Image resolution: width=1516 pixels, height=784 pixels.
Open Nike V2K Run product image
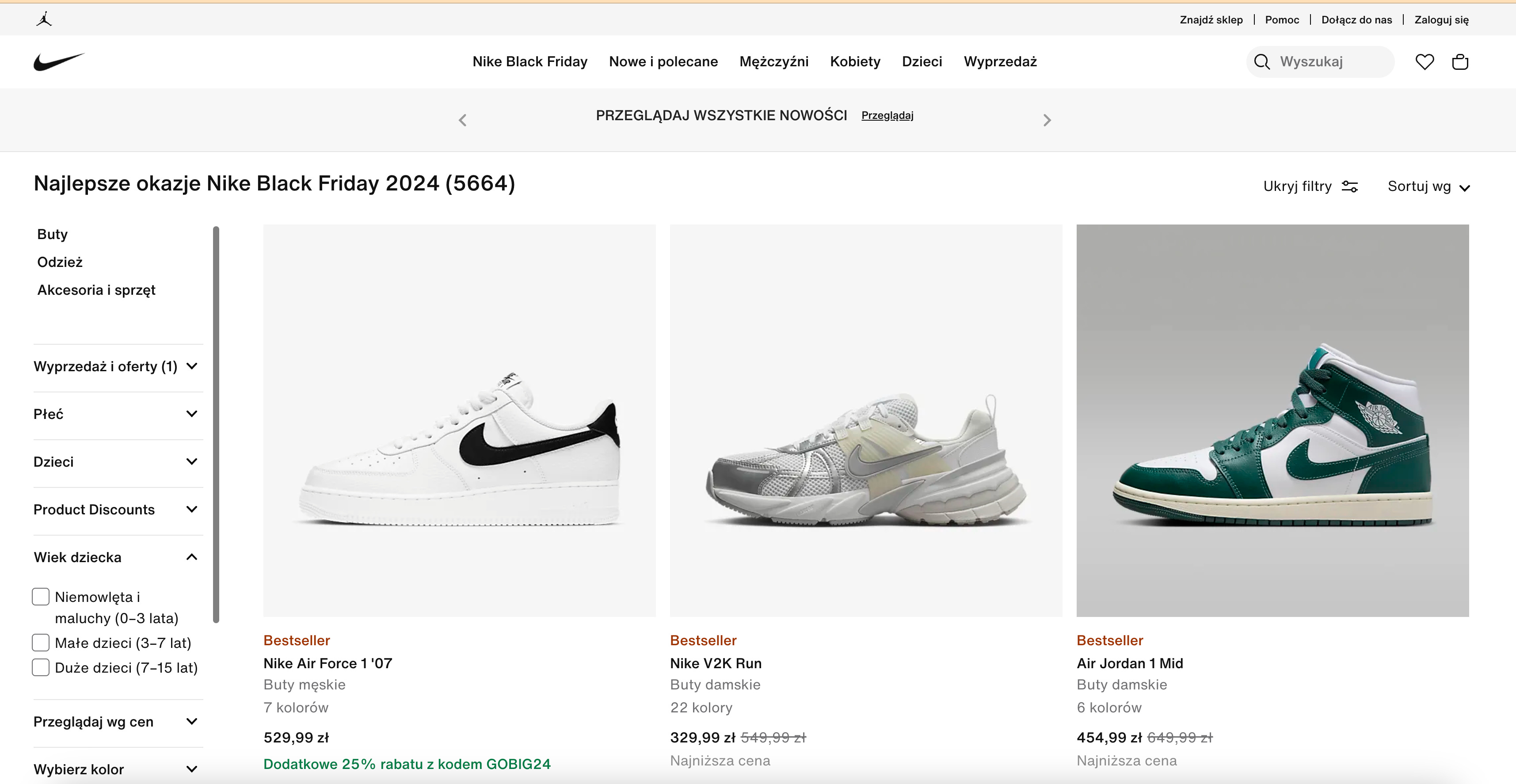[866, 420]
